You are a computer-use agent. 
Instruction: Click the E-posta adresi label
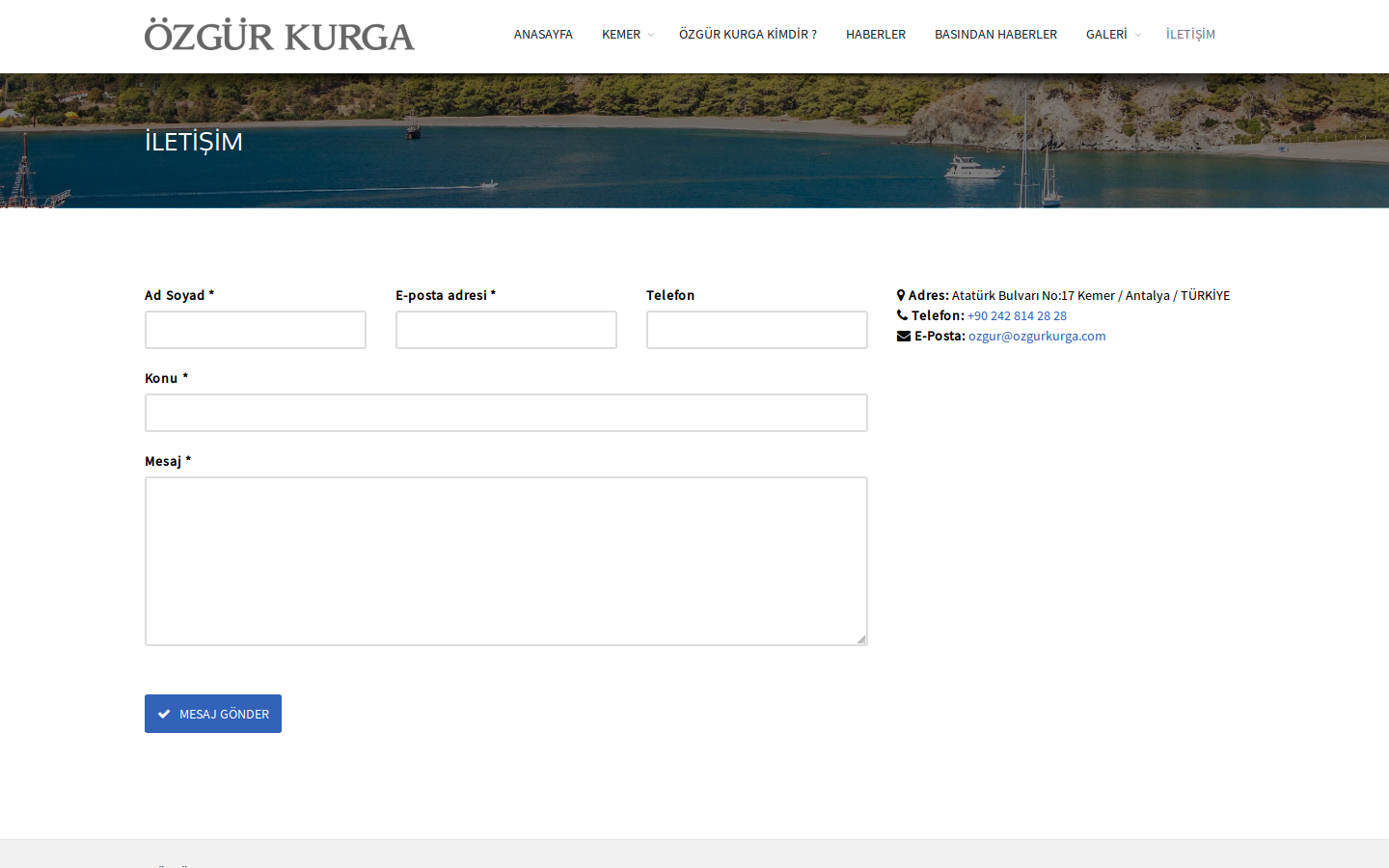pos(446,295)
